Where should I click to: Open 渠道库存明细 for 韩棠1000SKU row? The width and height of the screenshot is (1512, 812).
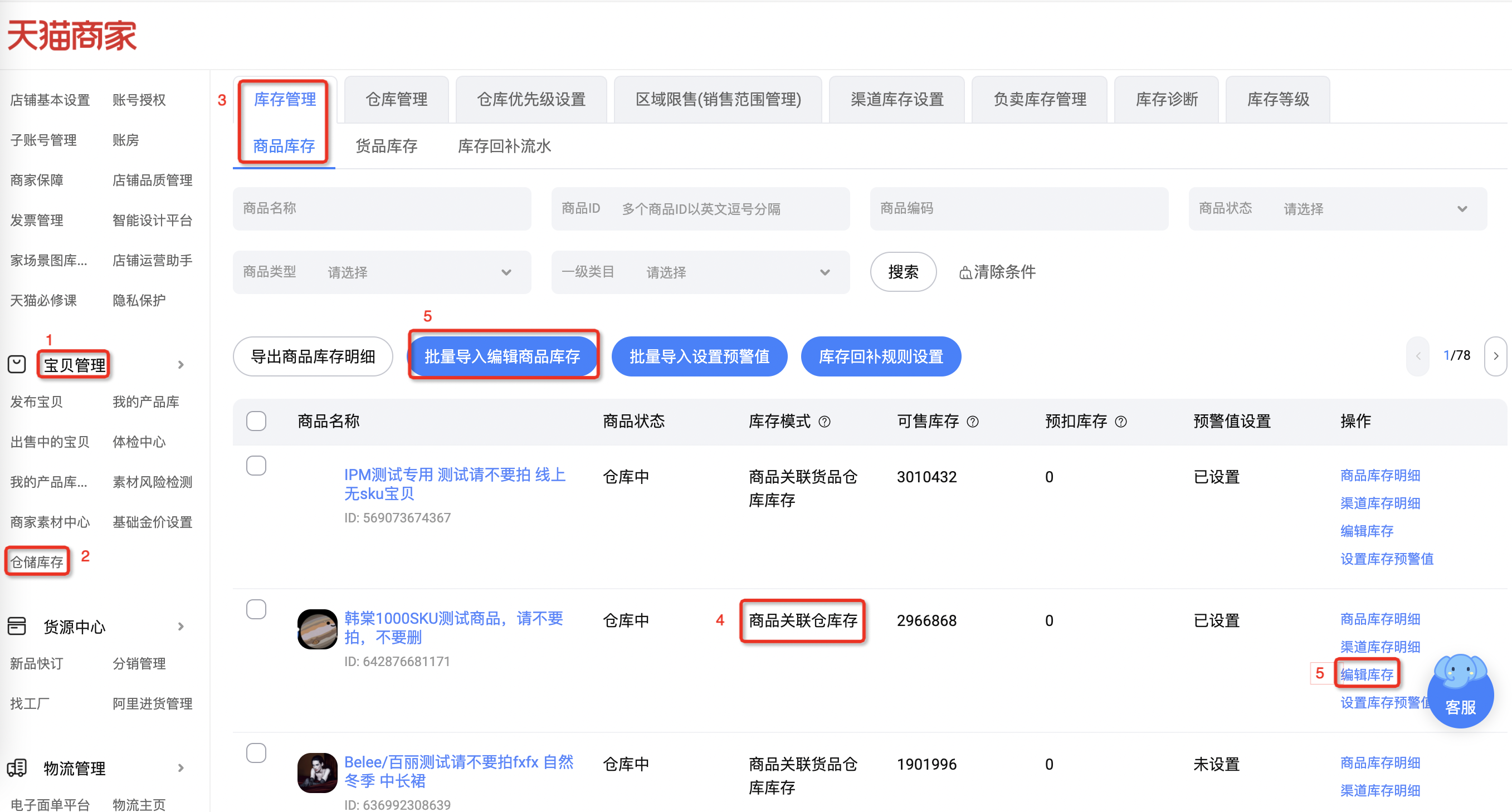pos(1380,647)
